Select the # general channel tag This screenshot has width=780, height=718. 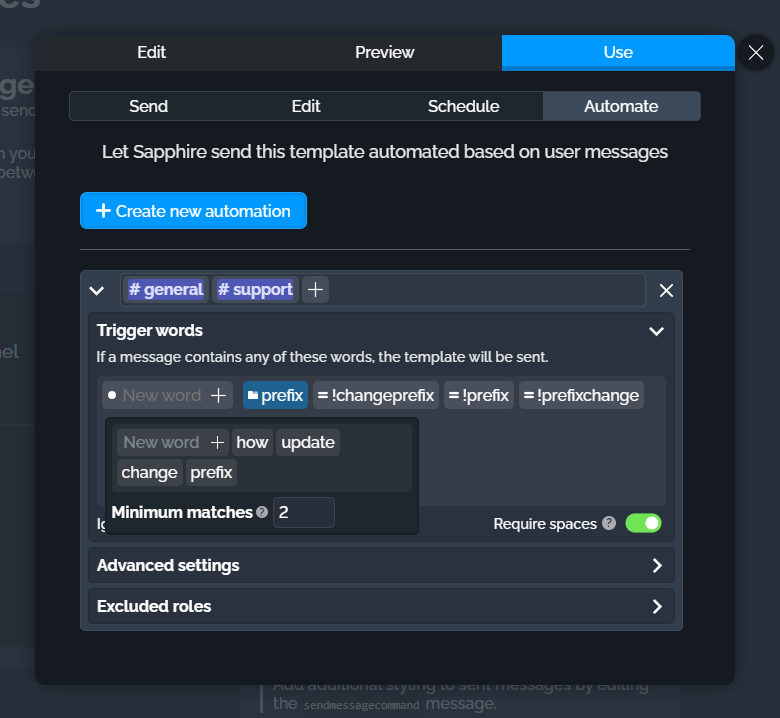[x=166, y=290]
